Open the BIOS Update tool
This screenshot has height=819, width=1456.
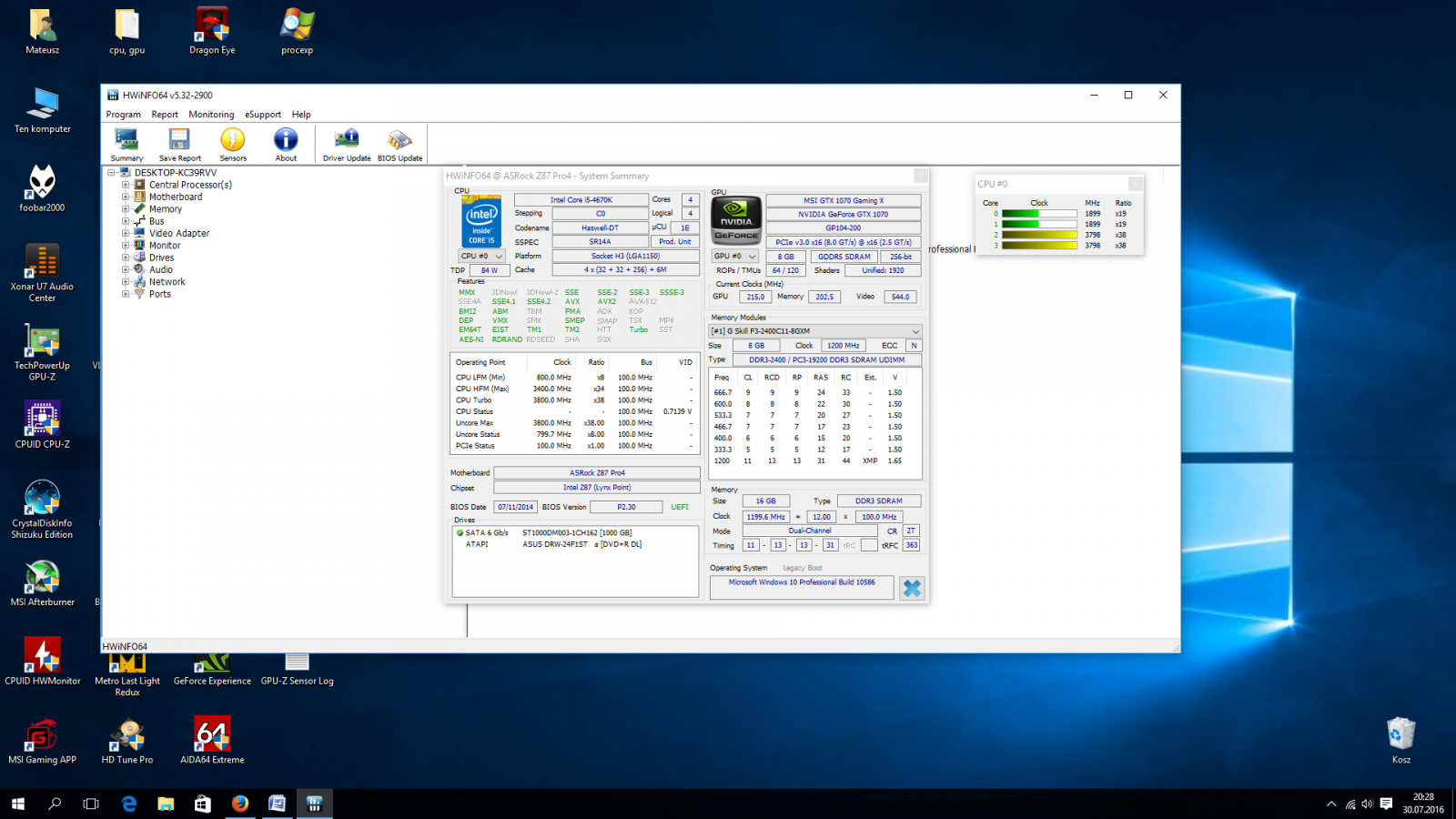pyautogui.click(x=399, y=145)
